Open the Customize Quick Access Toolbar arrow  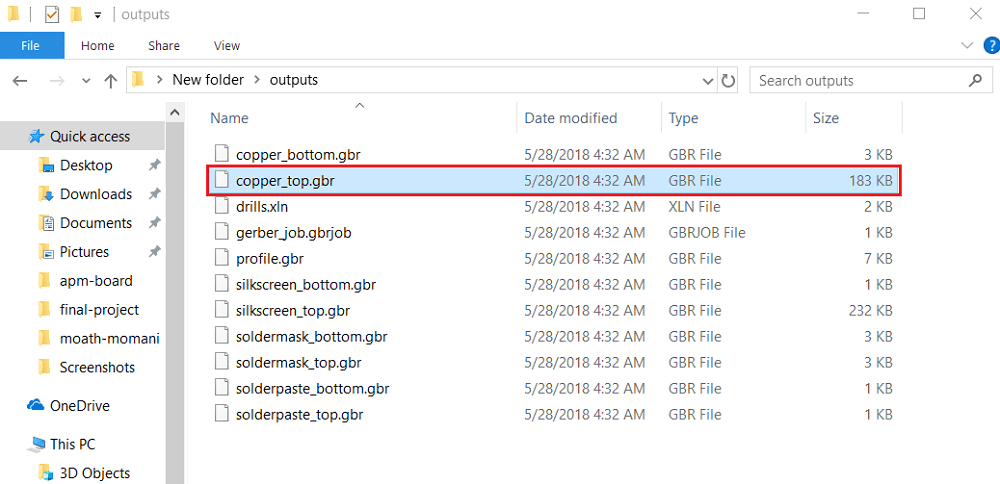pyautogui.click(x=97, y=15)
